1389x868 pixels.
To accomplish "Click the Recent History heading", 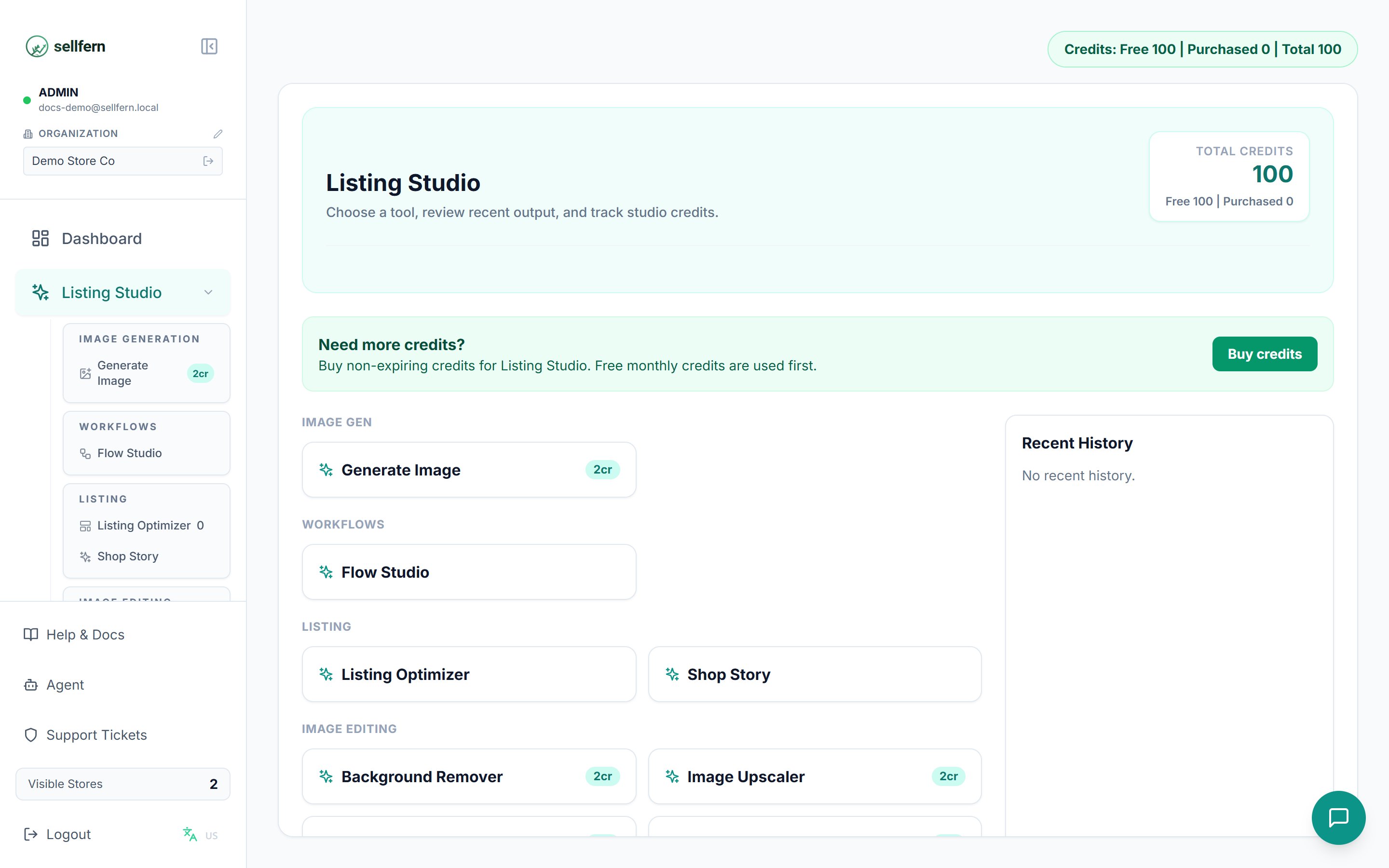I will click(1077, 443).
